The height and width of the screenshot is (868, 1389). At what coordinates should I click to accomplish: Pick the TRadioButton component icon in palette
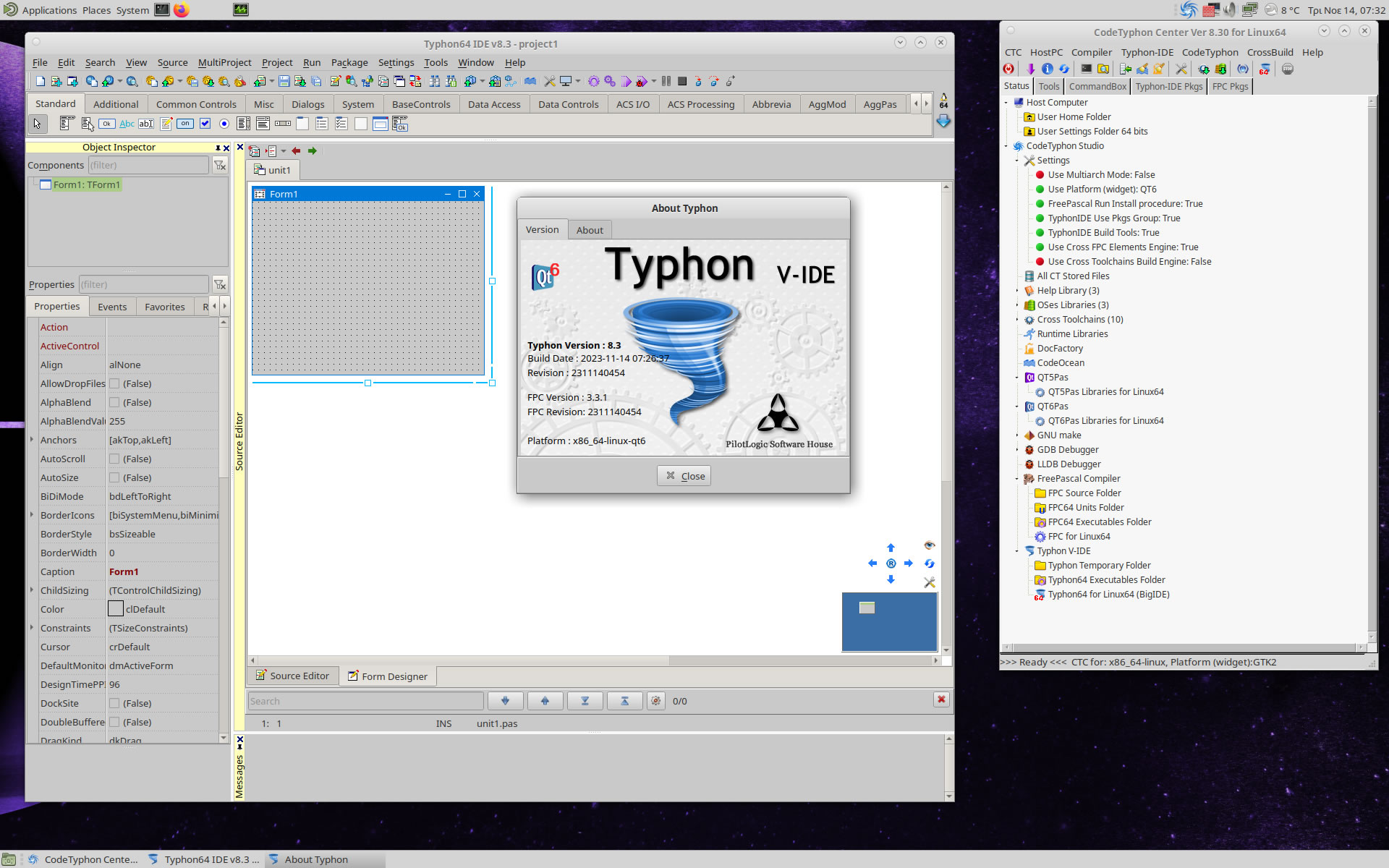coord(224,124)
